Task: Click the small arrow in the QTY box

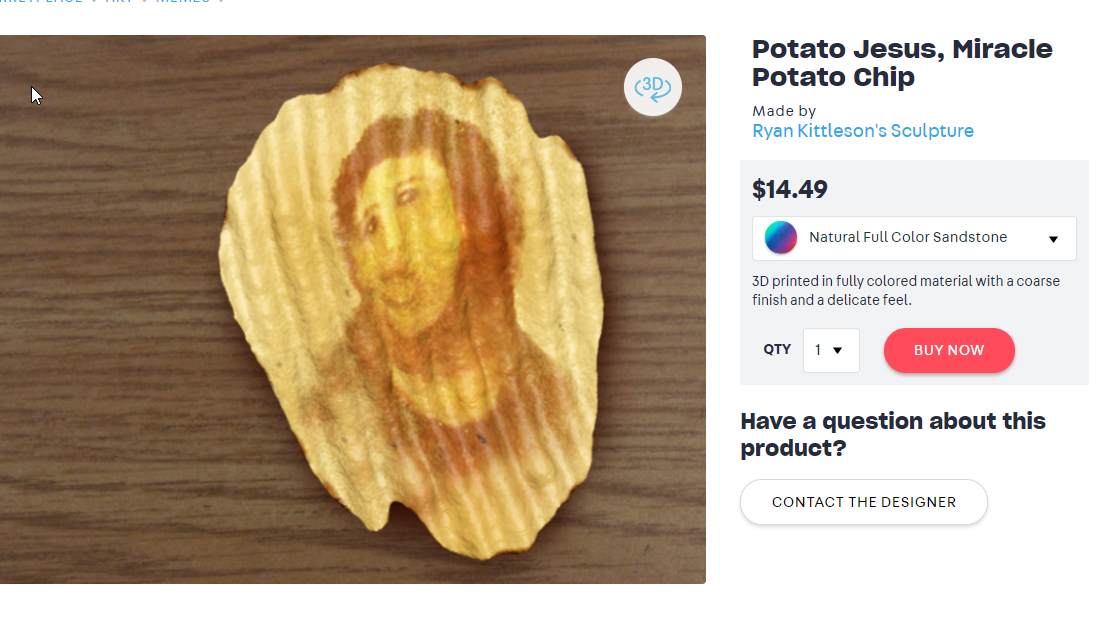Action: 838,351
